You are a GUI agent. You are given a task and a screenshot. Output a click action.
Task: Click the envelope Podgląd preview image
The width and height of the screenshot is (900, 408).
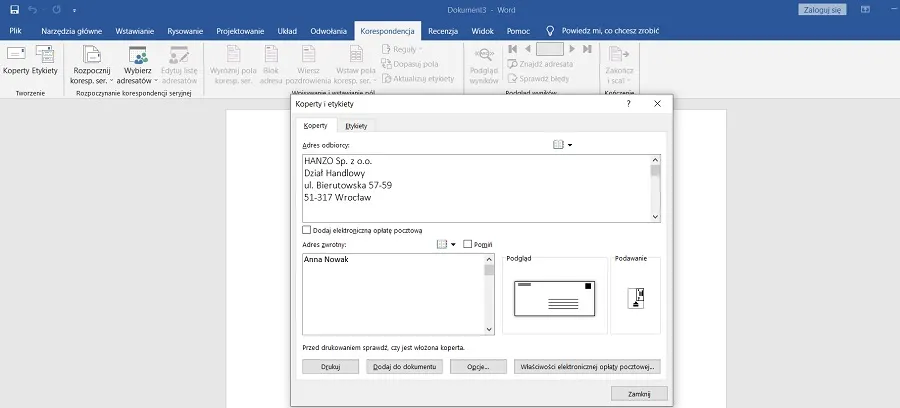554,297
